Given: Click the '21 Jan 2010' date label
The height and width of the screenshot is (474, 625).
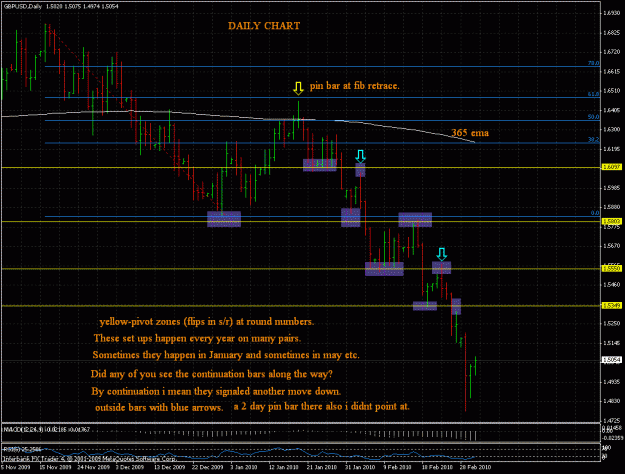Looking at the screenshot, I should [x=321, y=467].
